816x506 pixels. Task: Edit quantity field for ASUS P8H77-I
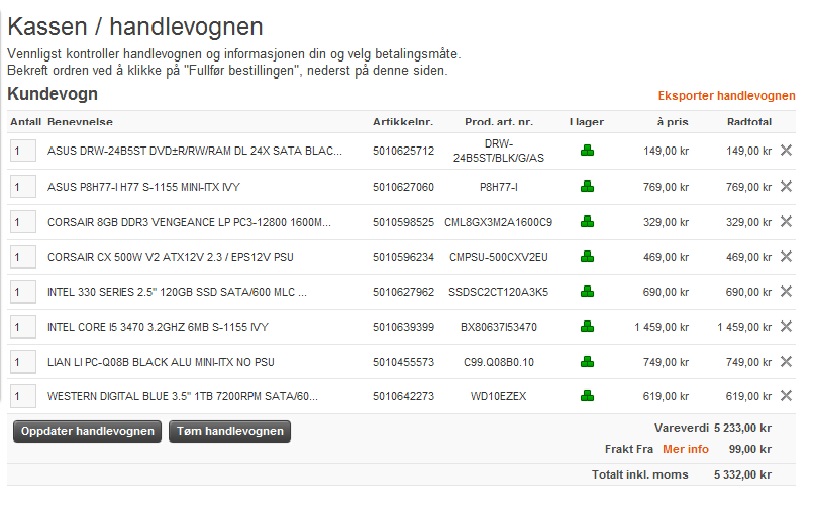point(23,187)
